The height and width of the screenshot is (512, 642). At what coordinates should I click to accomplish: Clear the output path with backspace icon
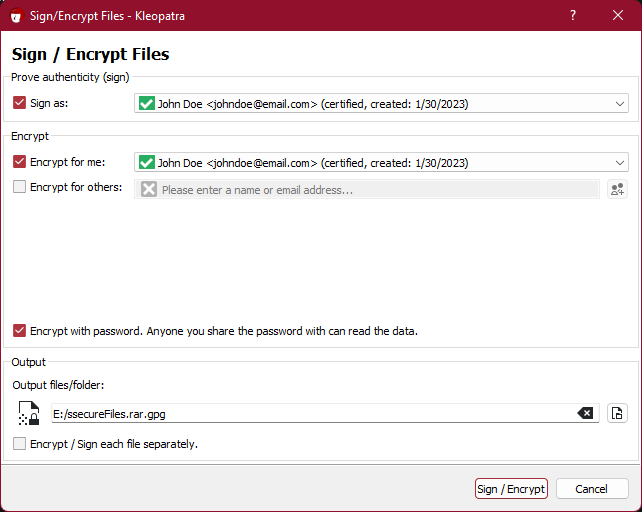tap(585, 413)
